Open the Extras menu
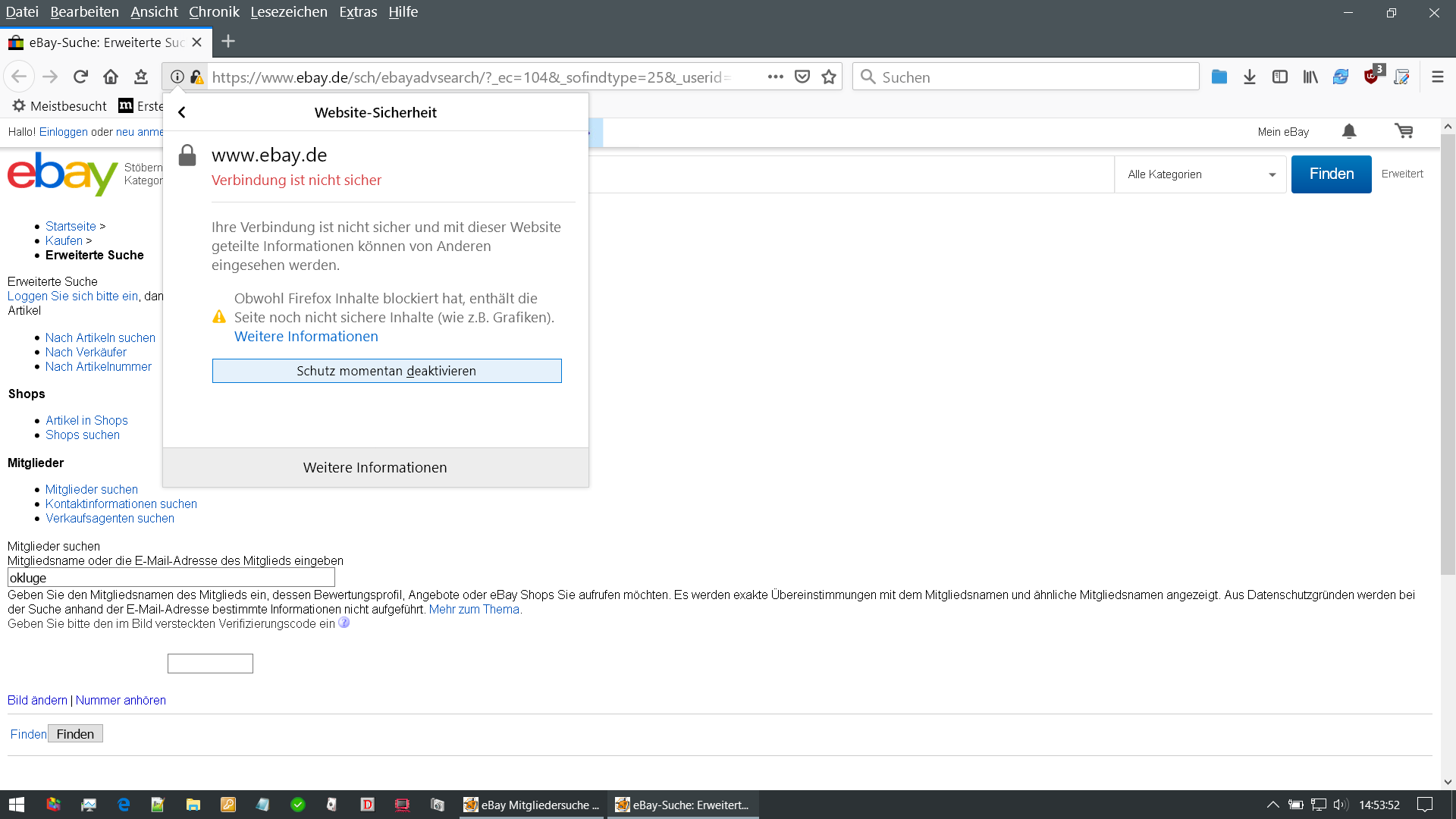 [x=358, y=12]
